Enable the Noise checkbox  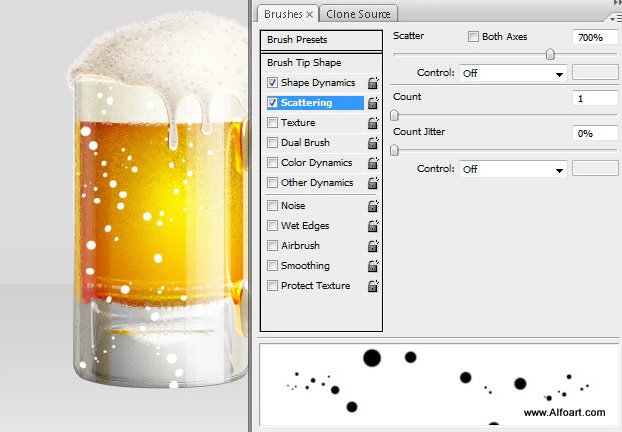pos(272,205)
